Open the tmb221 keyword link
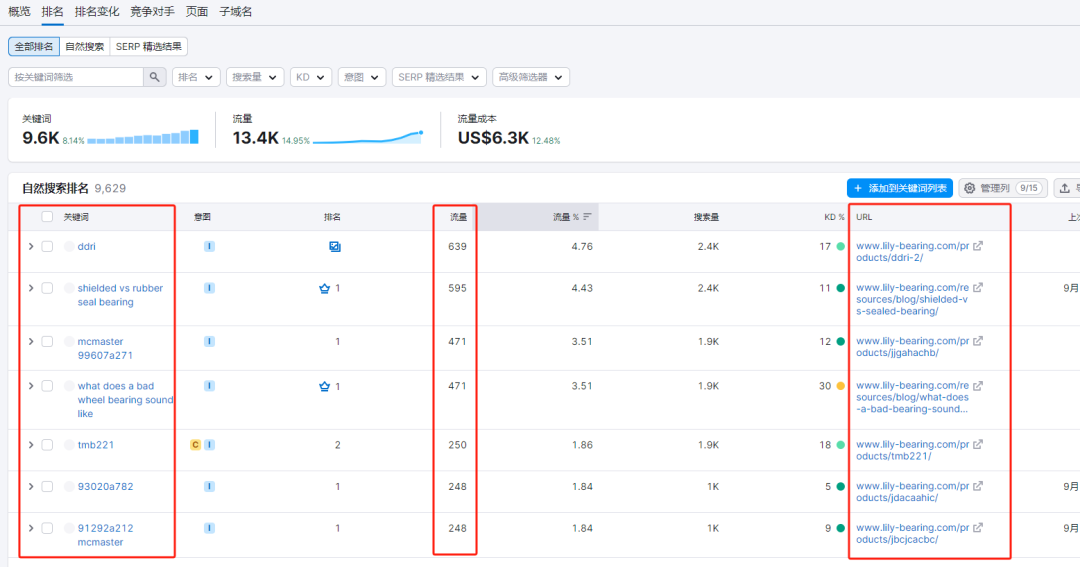The height and width of the screenshot is (567, 1080). tap(96, 445)
